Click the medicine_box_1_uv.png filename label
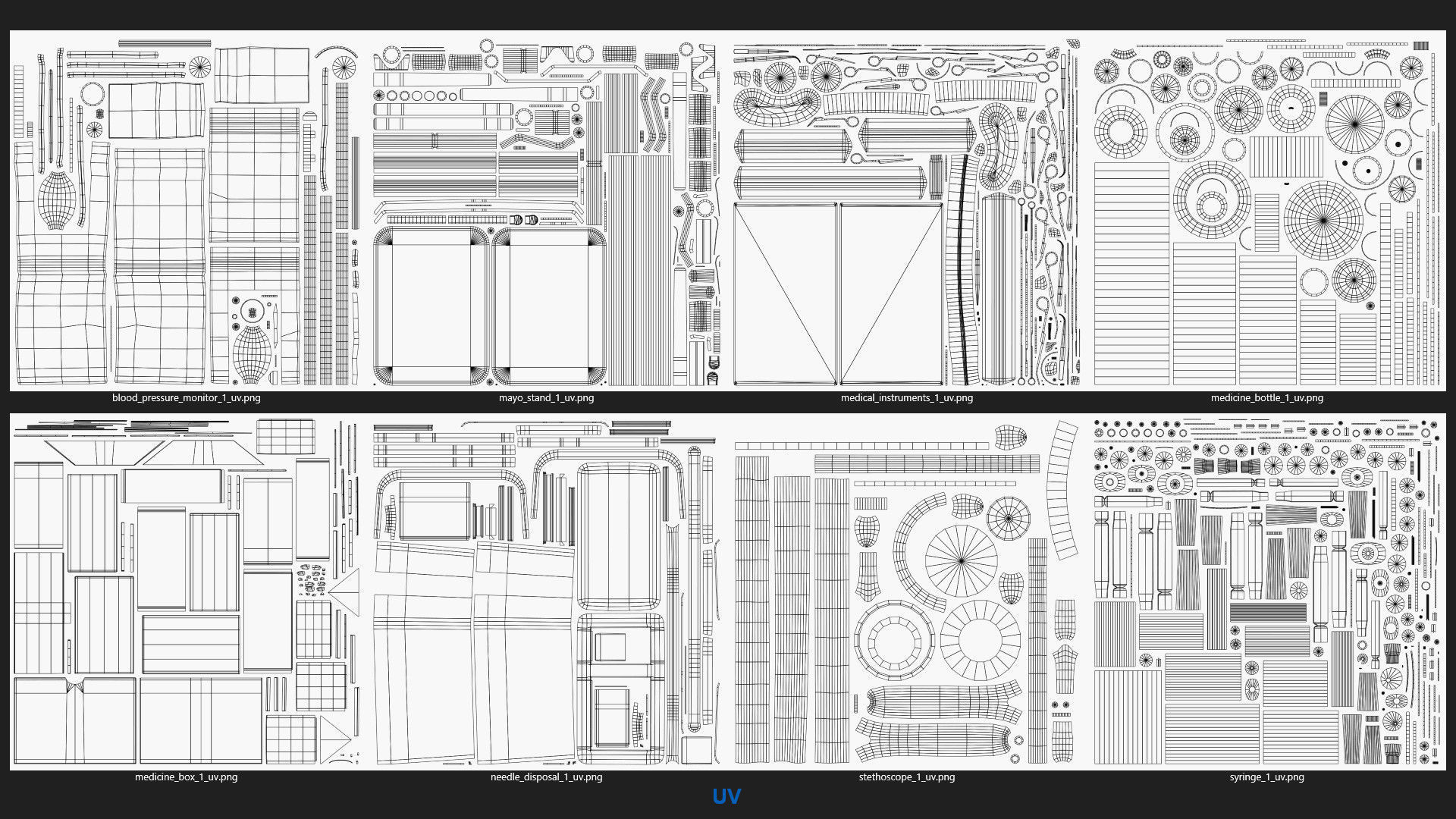The width and height of the screenshot is (1456, 819). (187, 777)
